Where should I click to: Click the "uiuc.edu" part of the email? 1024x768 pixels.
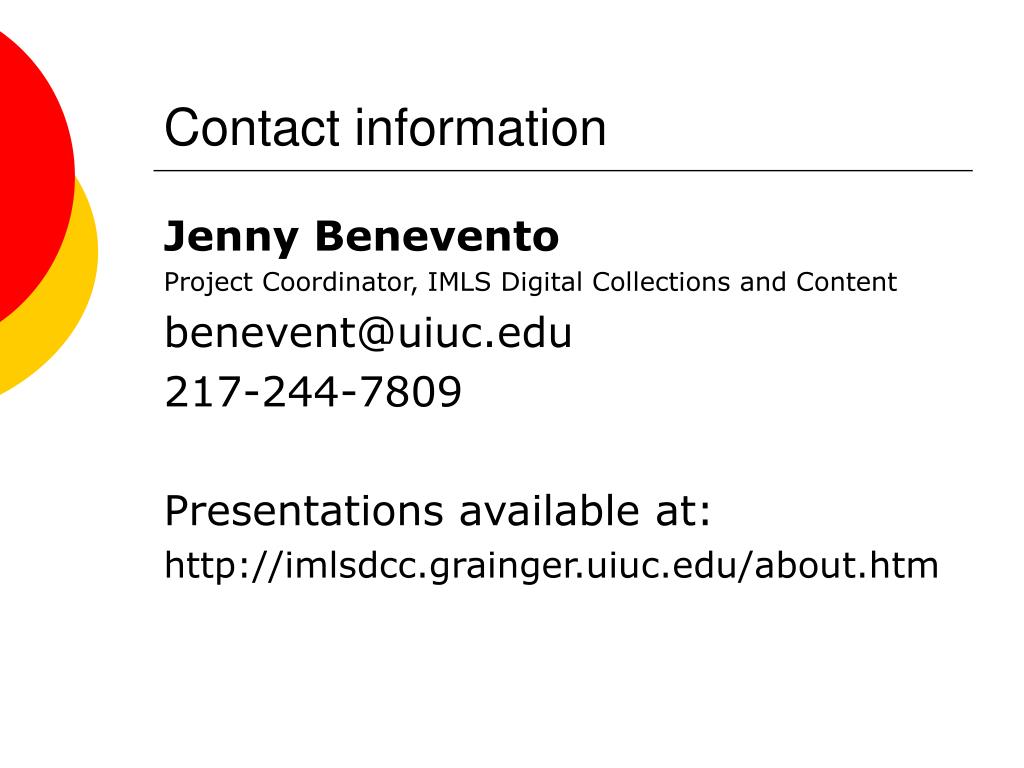[x=485, y=332]
